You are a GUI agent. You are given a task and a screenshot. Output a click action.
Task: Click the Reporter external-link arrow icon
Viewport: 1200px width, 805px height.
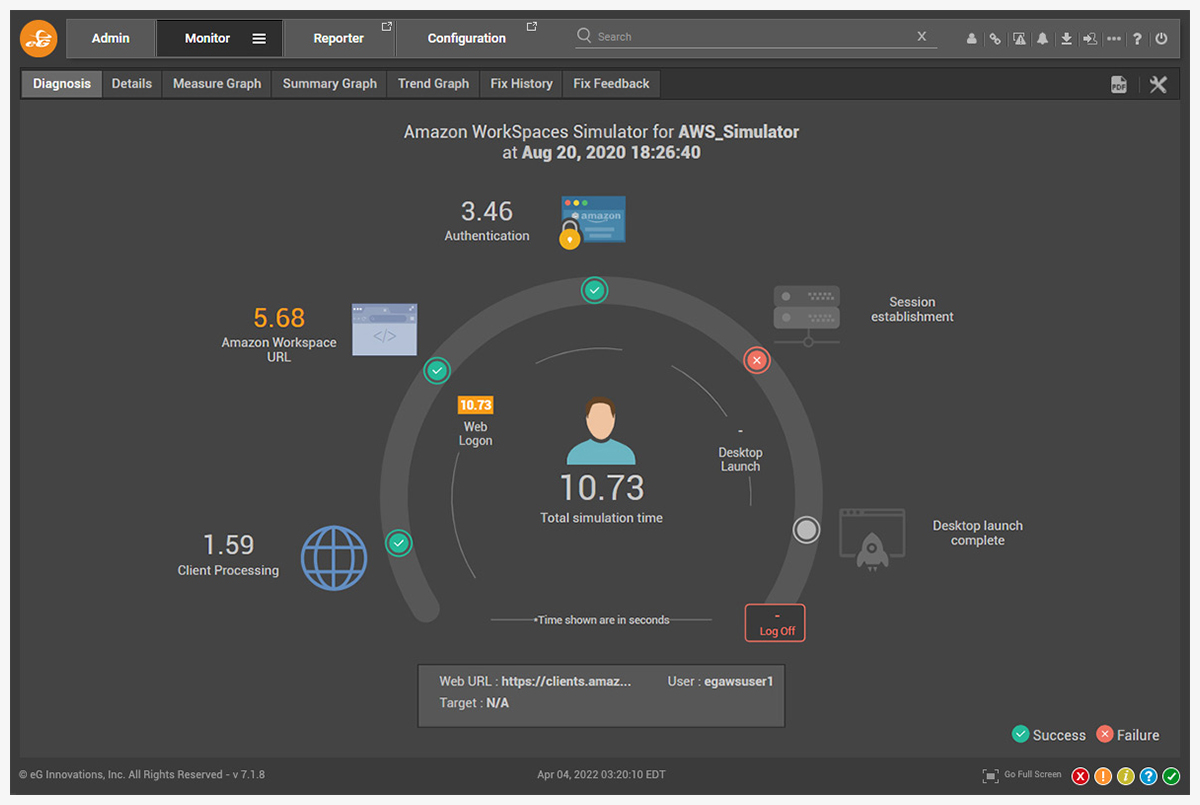coord(387,27)
